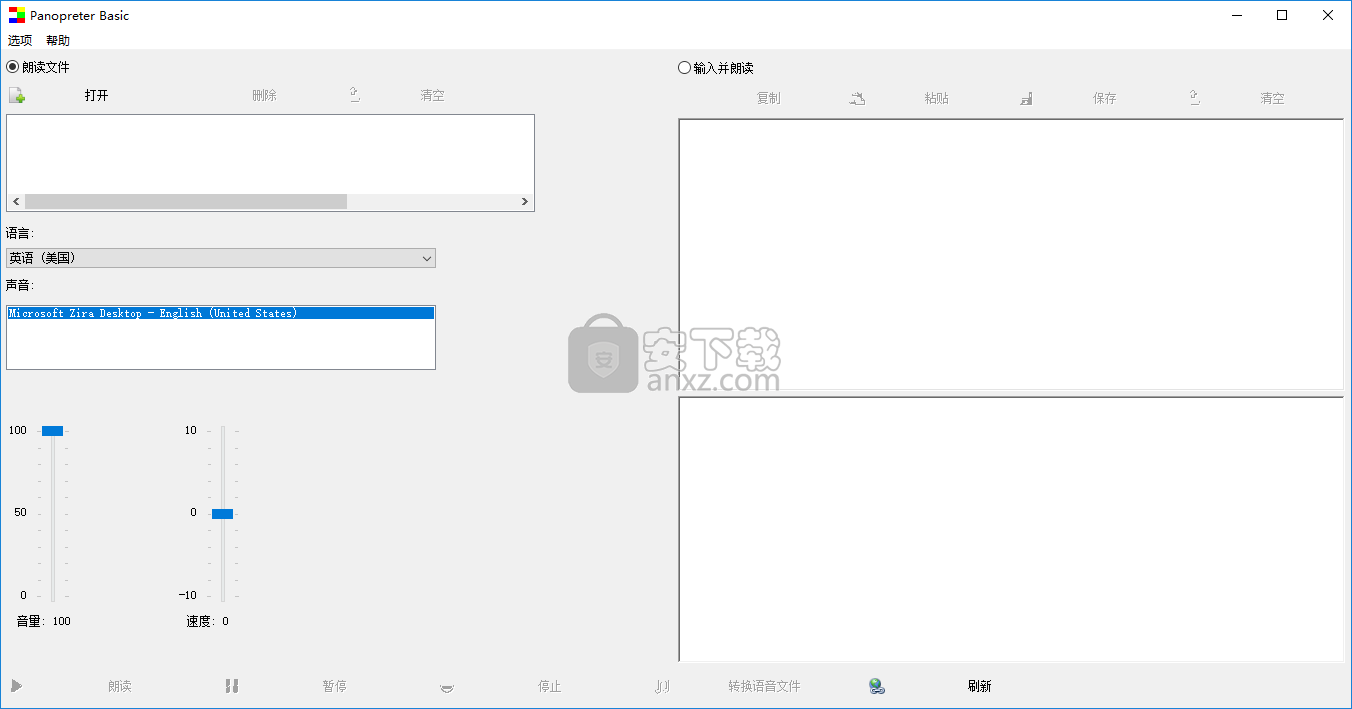Click the 打开 button
Viewport: 1352px width, 709px height.
(x=96, y=96)
